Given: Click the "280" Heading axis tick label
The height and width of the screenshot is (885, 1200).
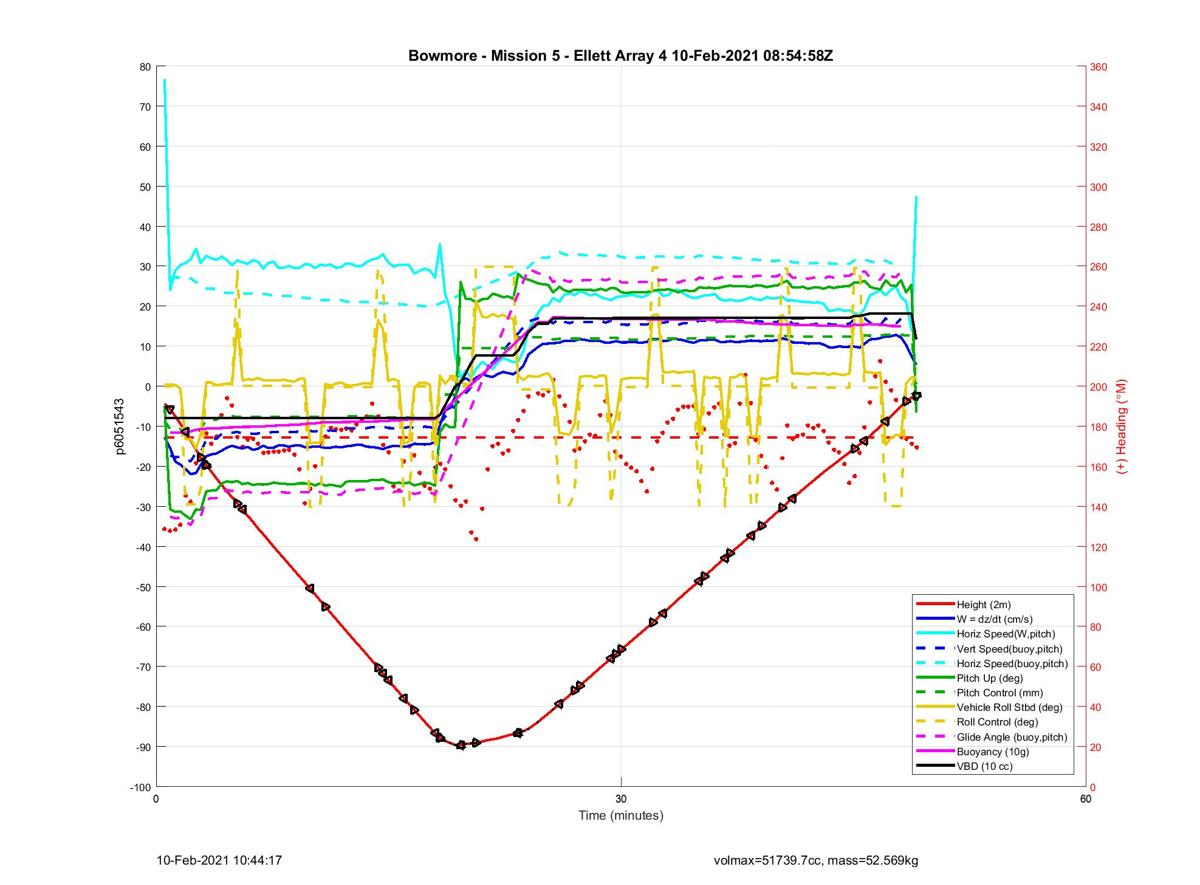Looking at the screenshot, I should click(x=1099, y=227).
